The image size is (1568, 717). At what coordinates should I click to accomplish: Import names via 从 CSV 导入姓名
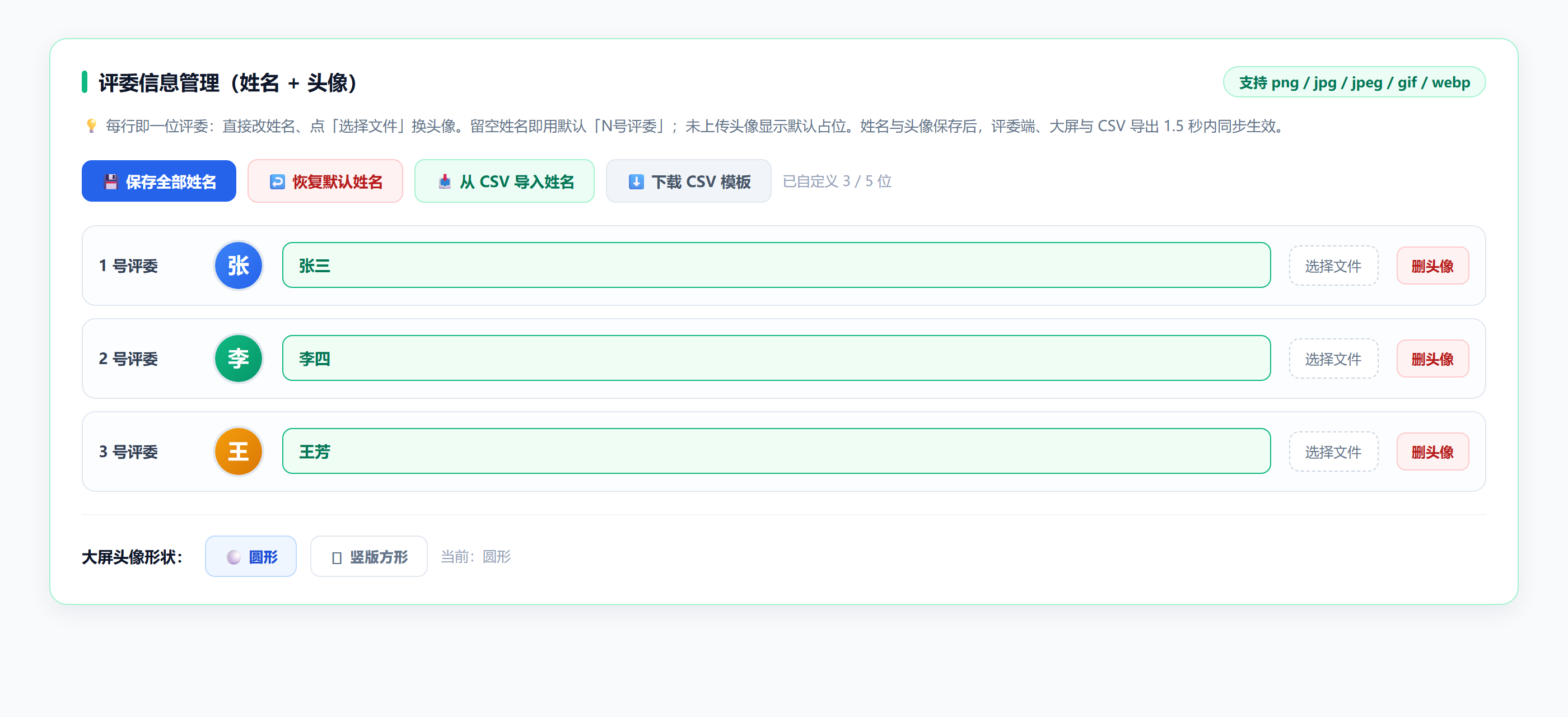505,181
